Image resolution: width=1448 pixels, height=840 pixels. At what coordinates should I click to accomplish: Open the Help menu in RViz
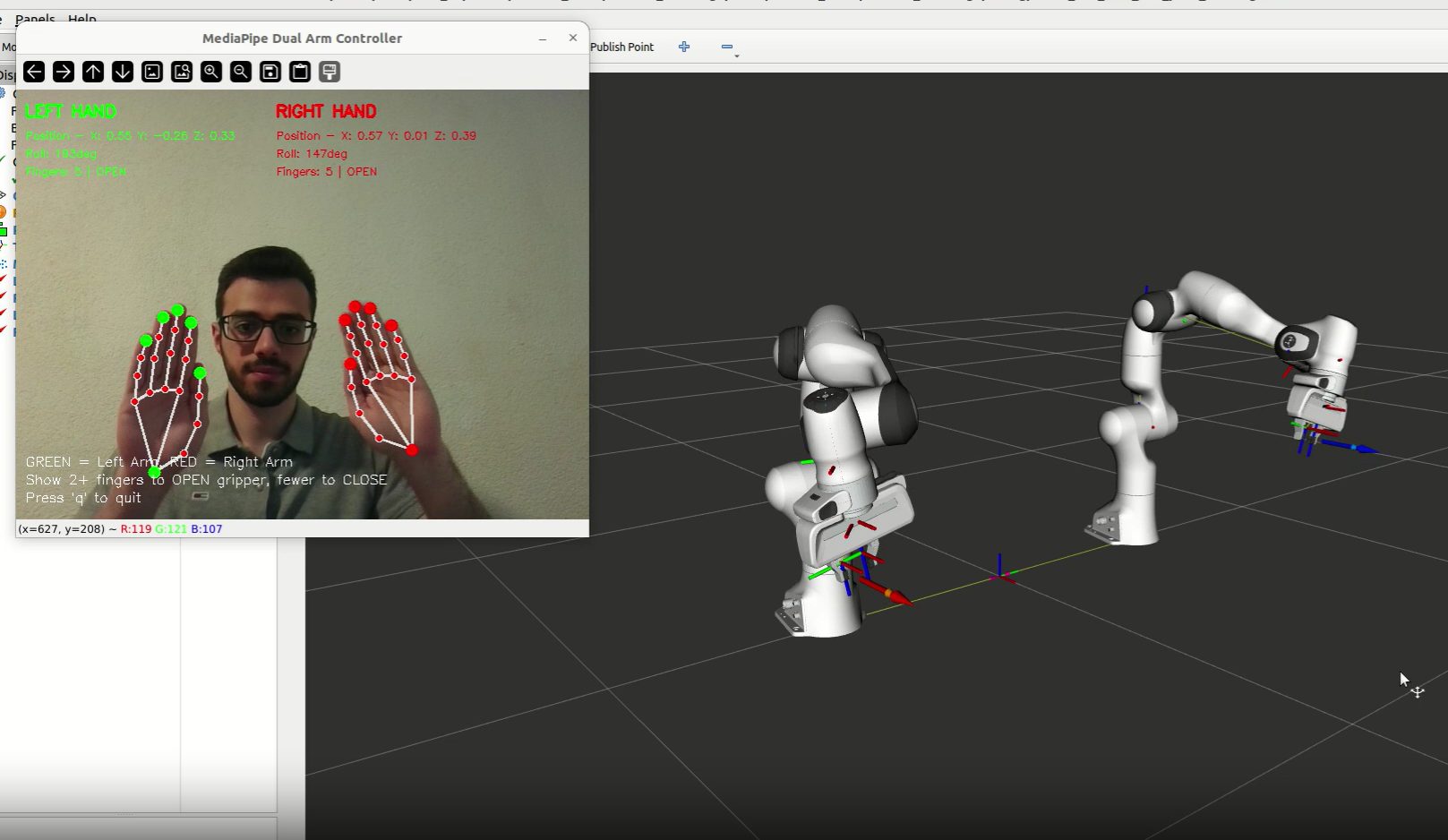click(81, 18)
